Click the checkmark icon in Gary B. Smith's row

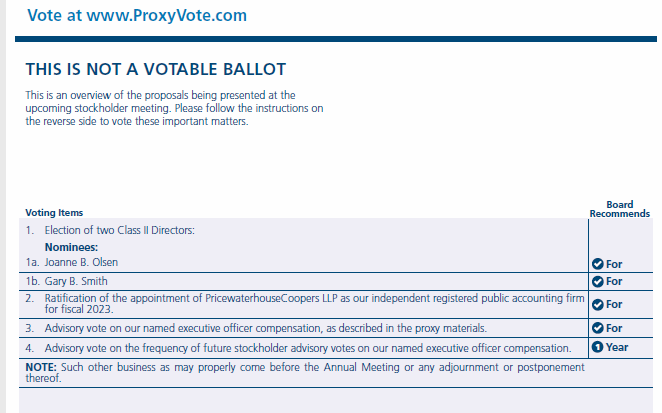click(x=598, y=281)
